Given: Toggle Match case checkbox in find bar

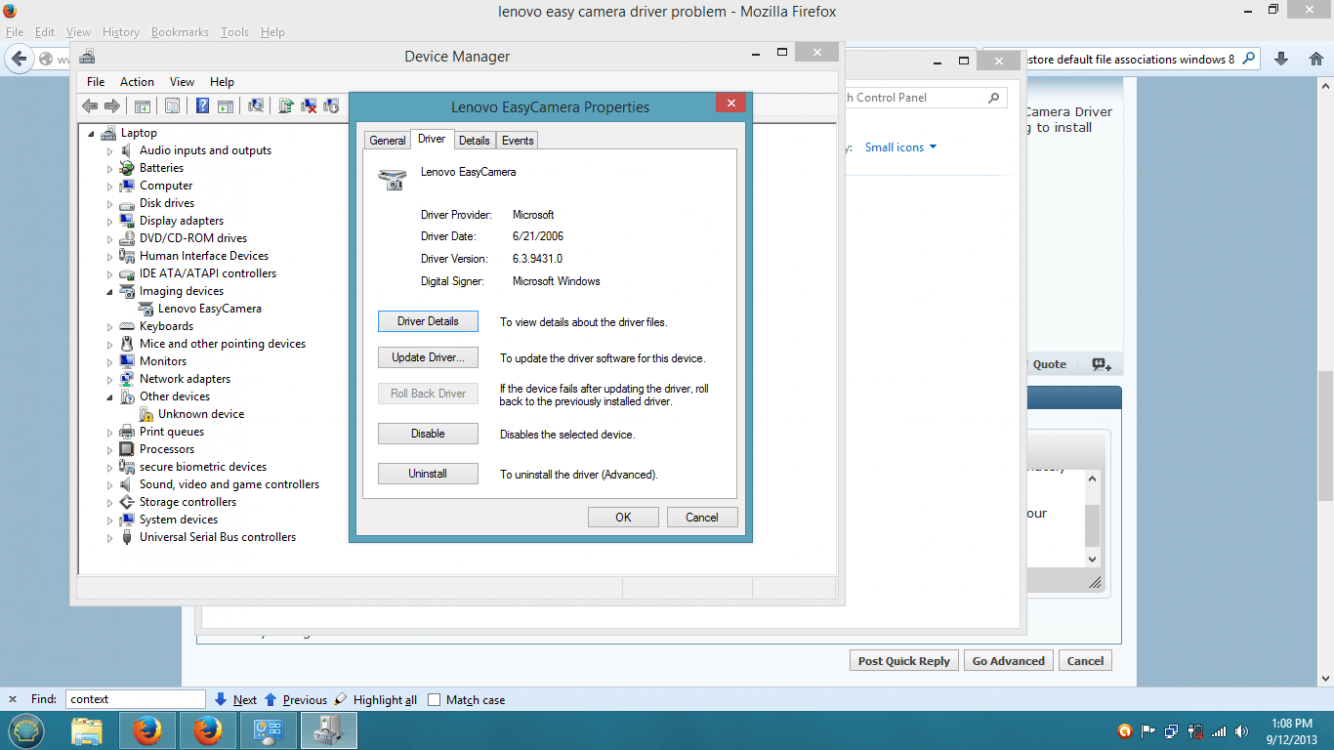Looking at the screenshot, I should [x=434, y=700].
